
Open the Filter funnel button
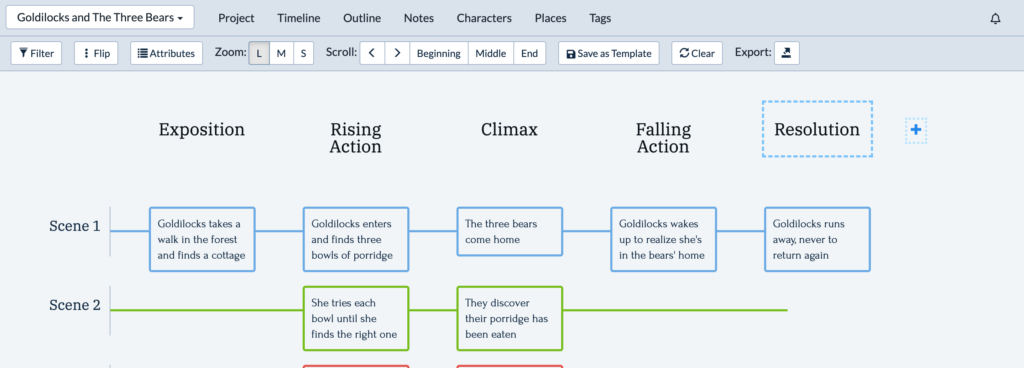point(37,54)
